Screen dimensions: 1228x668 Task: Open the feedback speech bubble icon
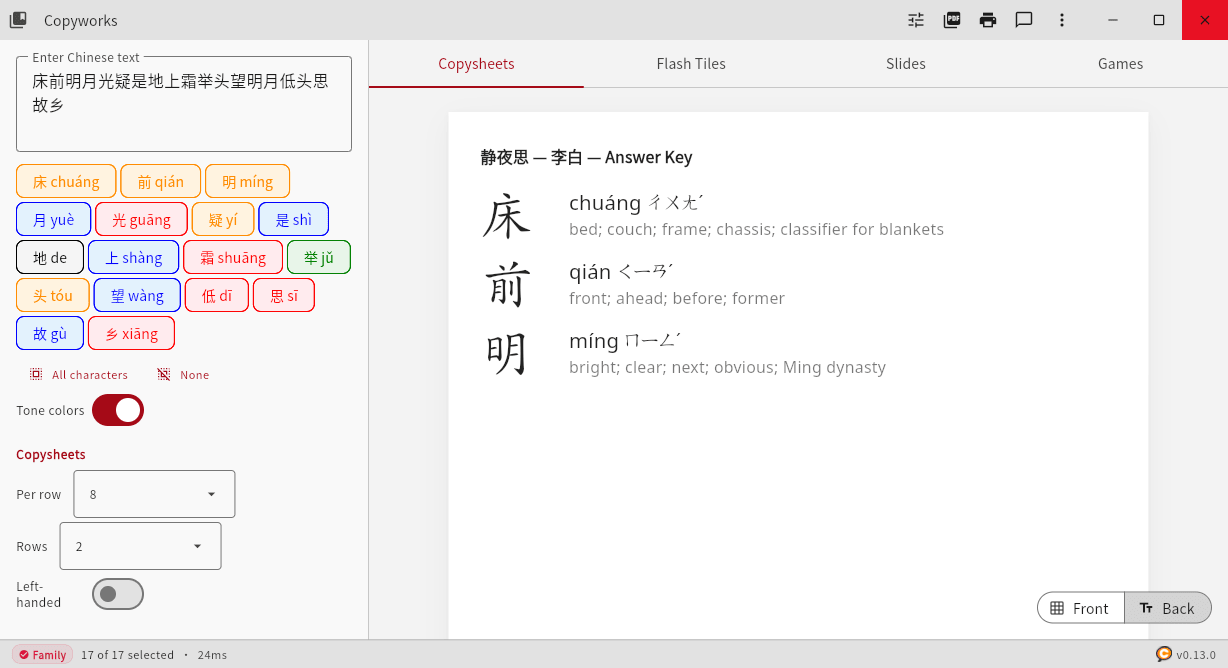(x=1024, y=20)
